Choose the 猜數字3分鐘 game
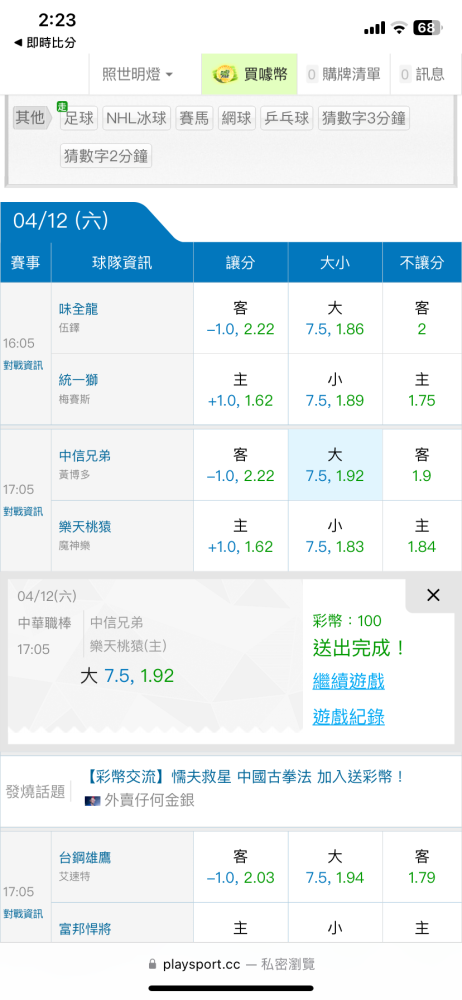462x1000 pixels. 364,118
